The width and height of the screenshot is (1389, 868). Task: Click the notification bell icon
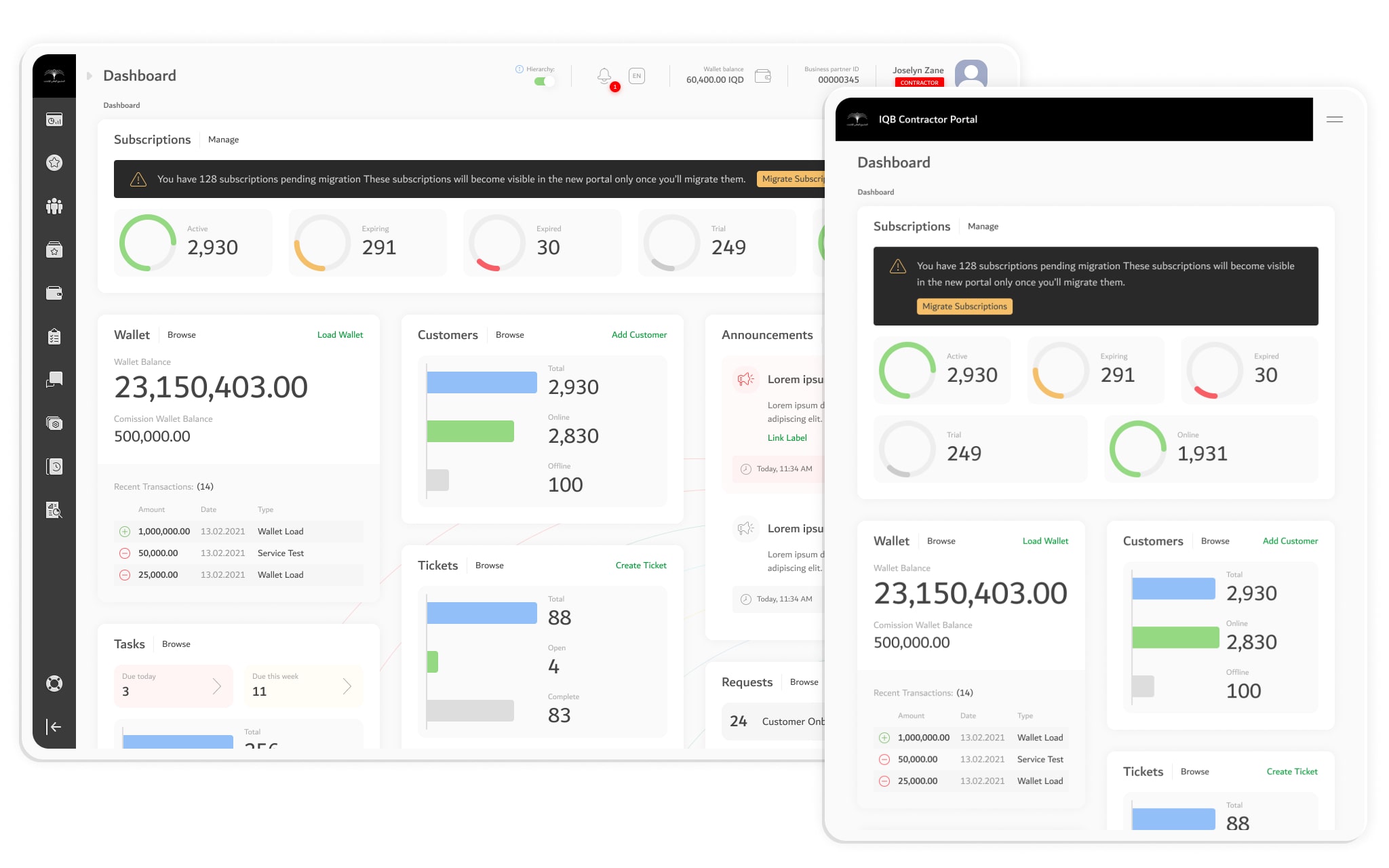[x=604, y=76]
